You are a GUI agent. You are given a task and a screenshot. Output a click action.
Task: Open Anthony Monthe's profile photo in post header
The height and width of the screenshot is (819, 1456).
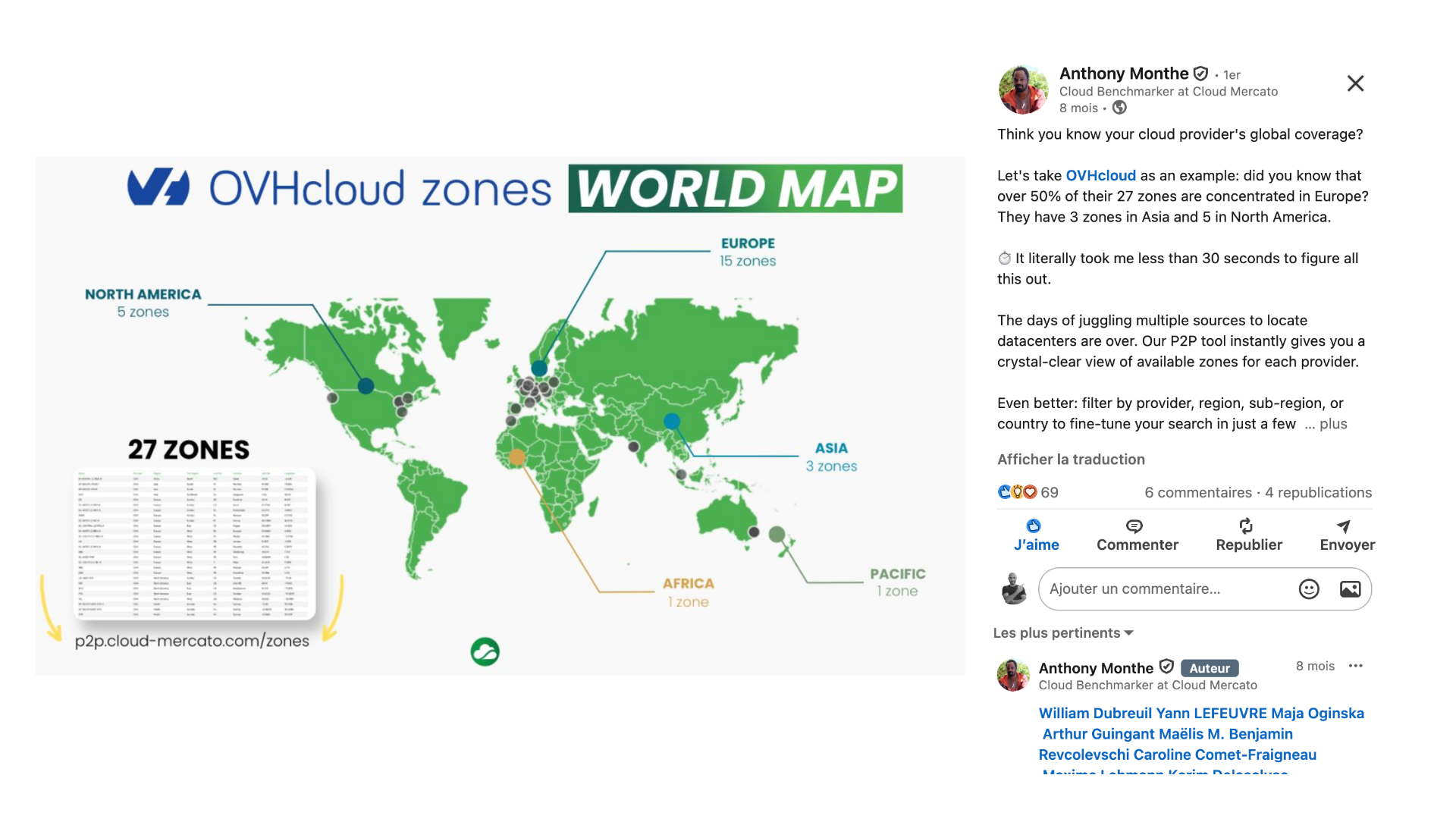coord(1023,90)
